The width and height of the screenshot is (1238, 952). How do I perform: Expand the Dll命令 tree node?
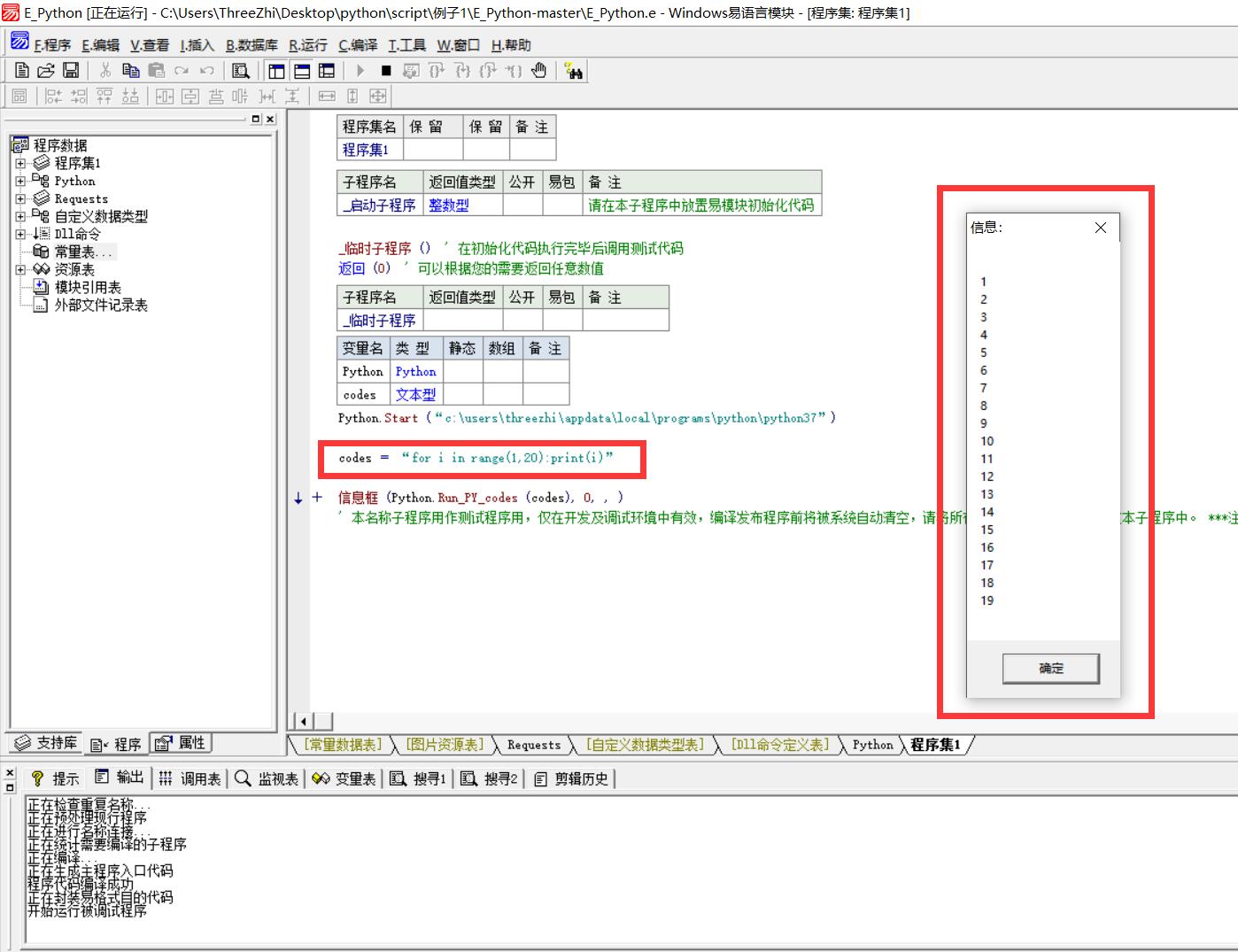pyautogui.click(x=20, y=234)
